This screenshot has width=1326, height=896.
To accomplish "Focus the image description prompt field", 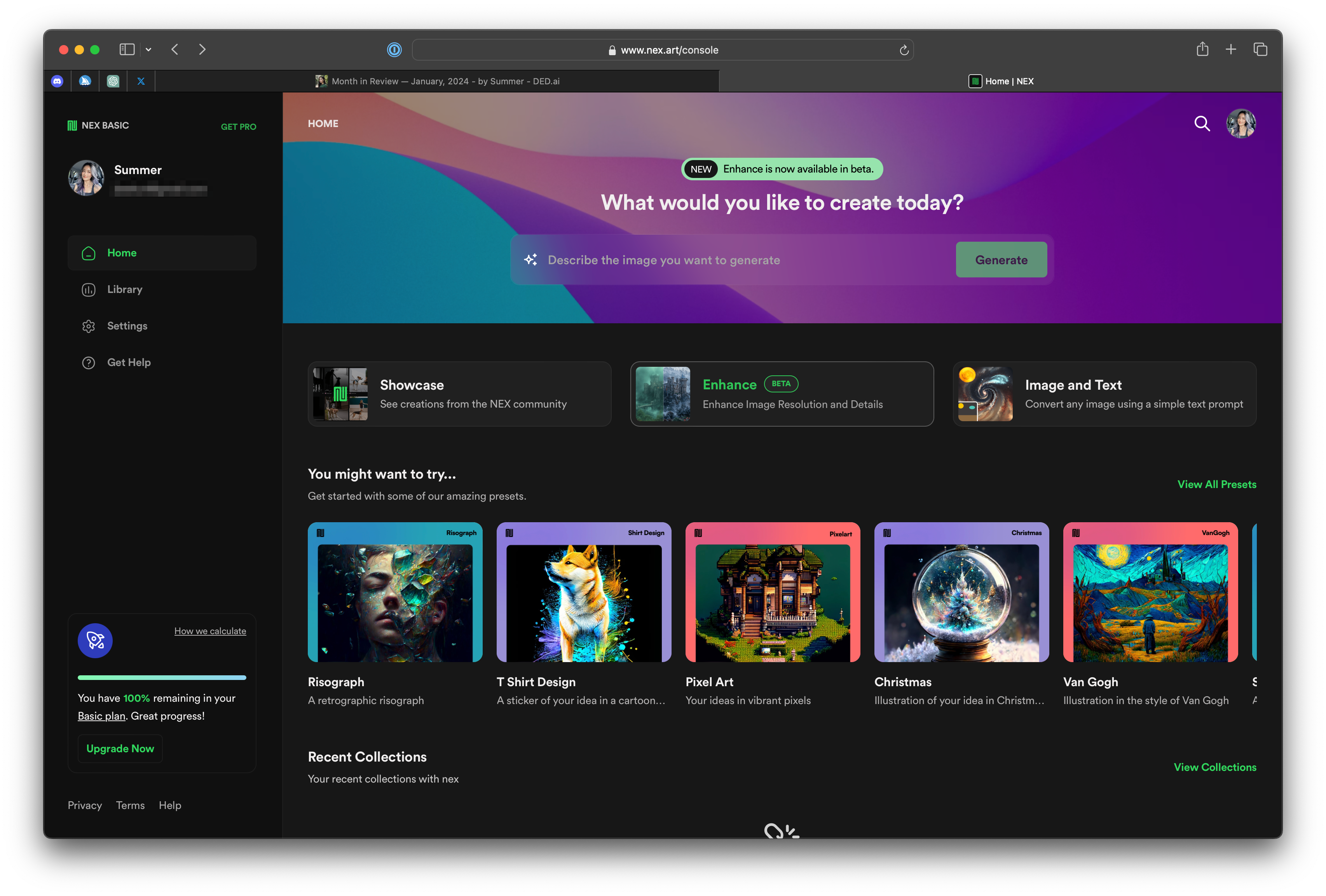I will (x=742, y=260).
